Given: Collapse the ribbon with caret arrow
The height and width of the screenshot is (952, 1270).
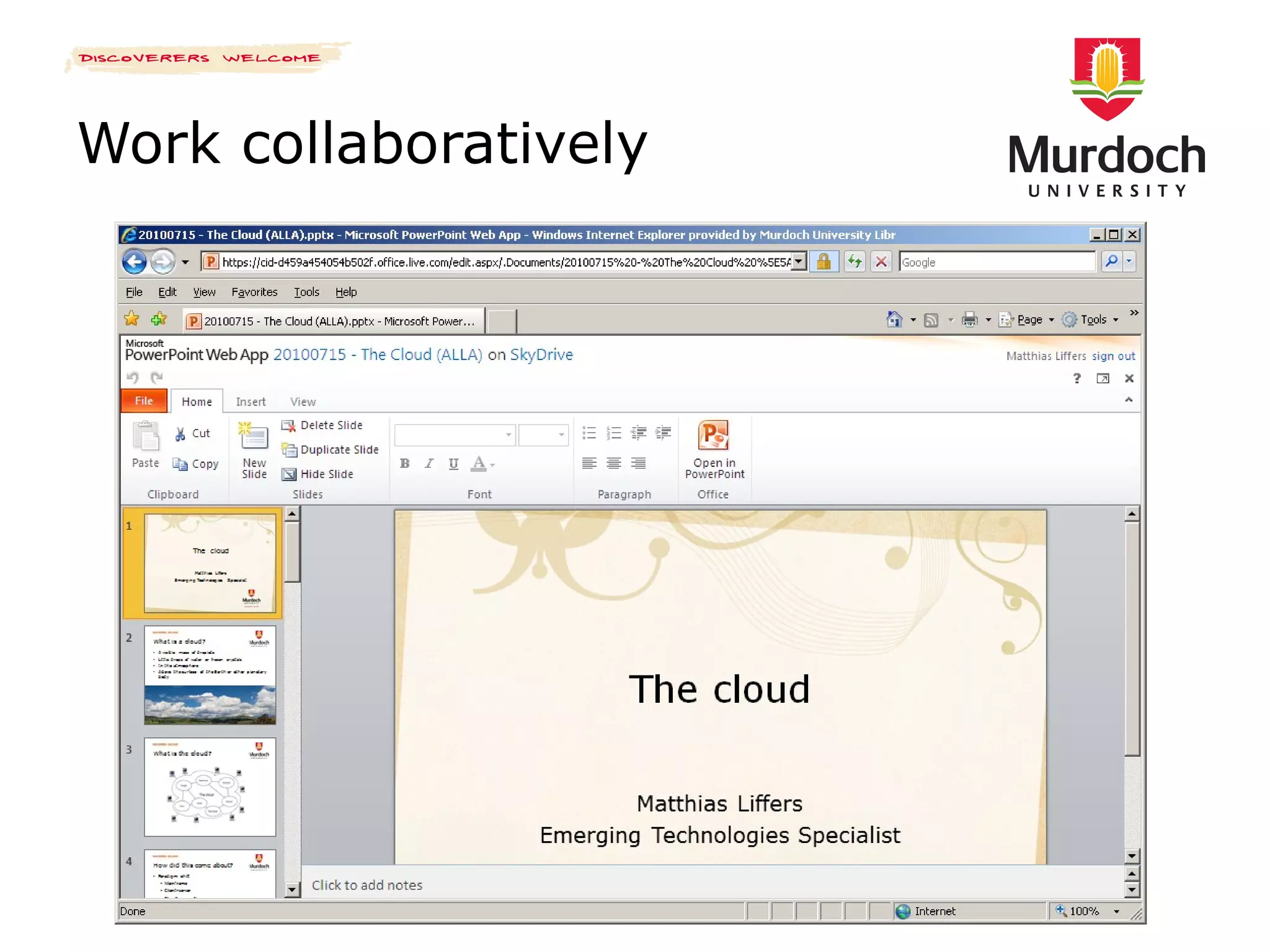Looking at the screenshot, I should point(1129,400).
